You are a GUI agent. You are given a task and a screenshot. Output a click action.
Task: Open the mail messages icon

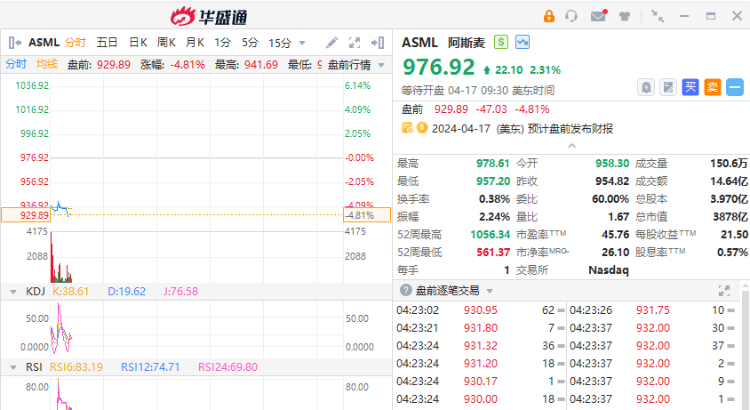point(598,16)
